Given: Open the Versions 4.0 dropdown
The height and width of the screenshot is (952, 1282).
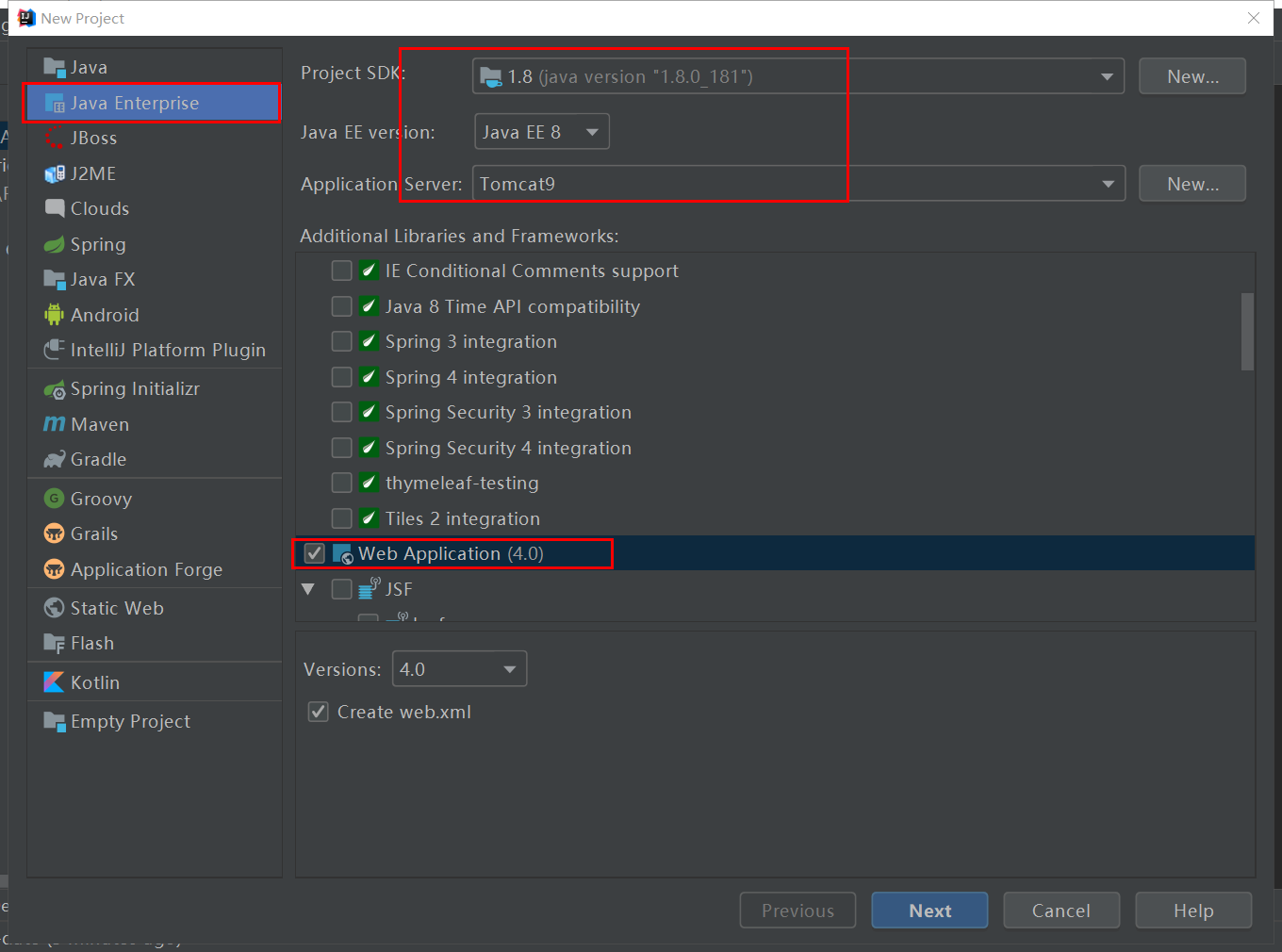Looking at the screenshot, I should coord(459,669).
